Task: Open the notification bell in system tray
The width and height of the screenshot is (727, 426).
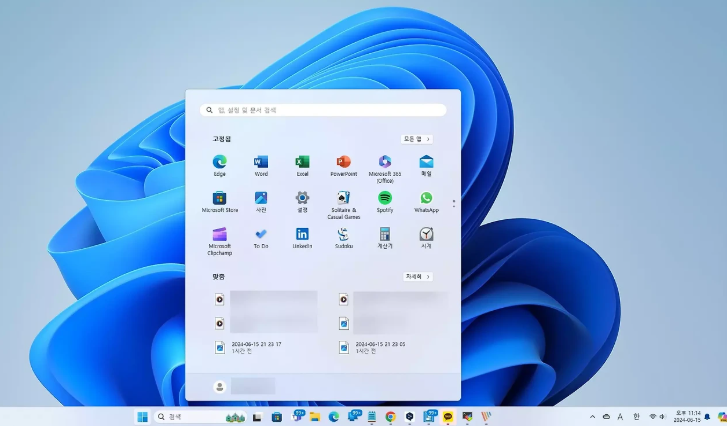Action: click(707, 417)
